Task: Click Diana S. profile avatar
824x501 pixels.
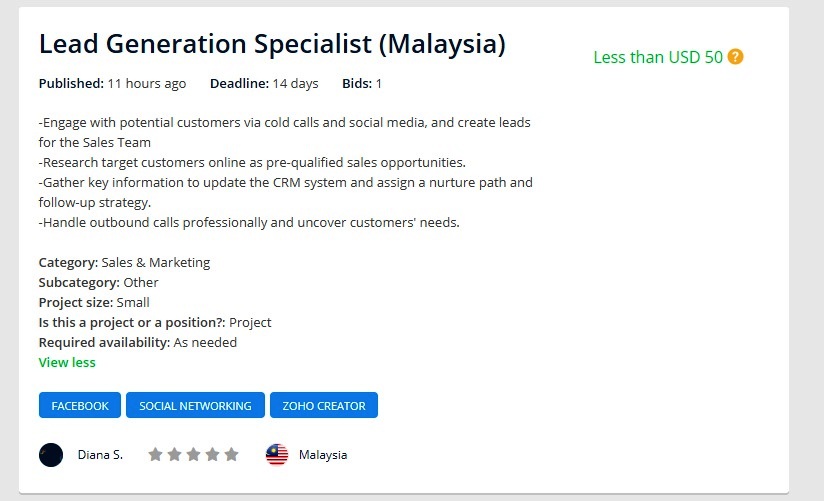Action: click(x=51, y=455)
